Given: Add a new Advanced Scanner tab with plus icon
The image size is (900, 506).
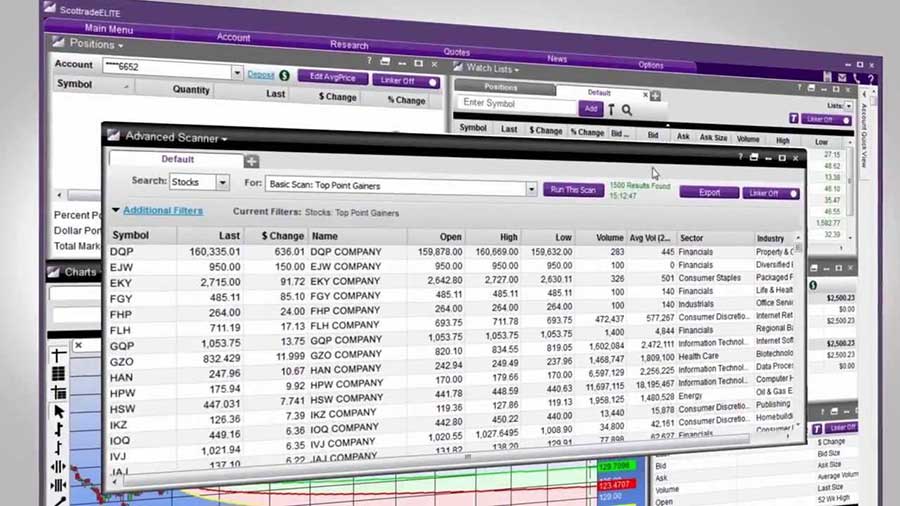Looking at the screenshot, I should pos(251,161).
